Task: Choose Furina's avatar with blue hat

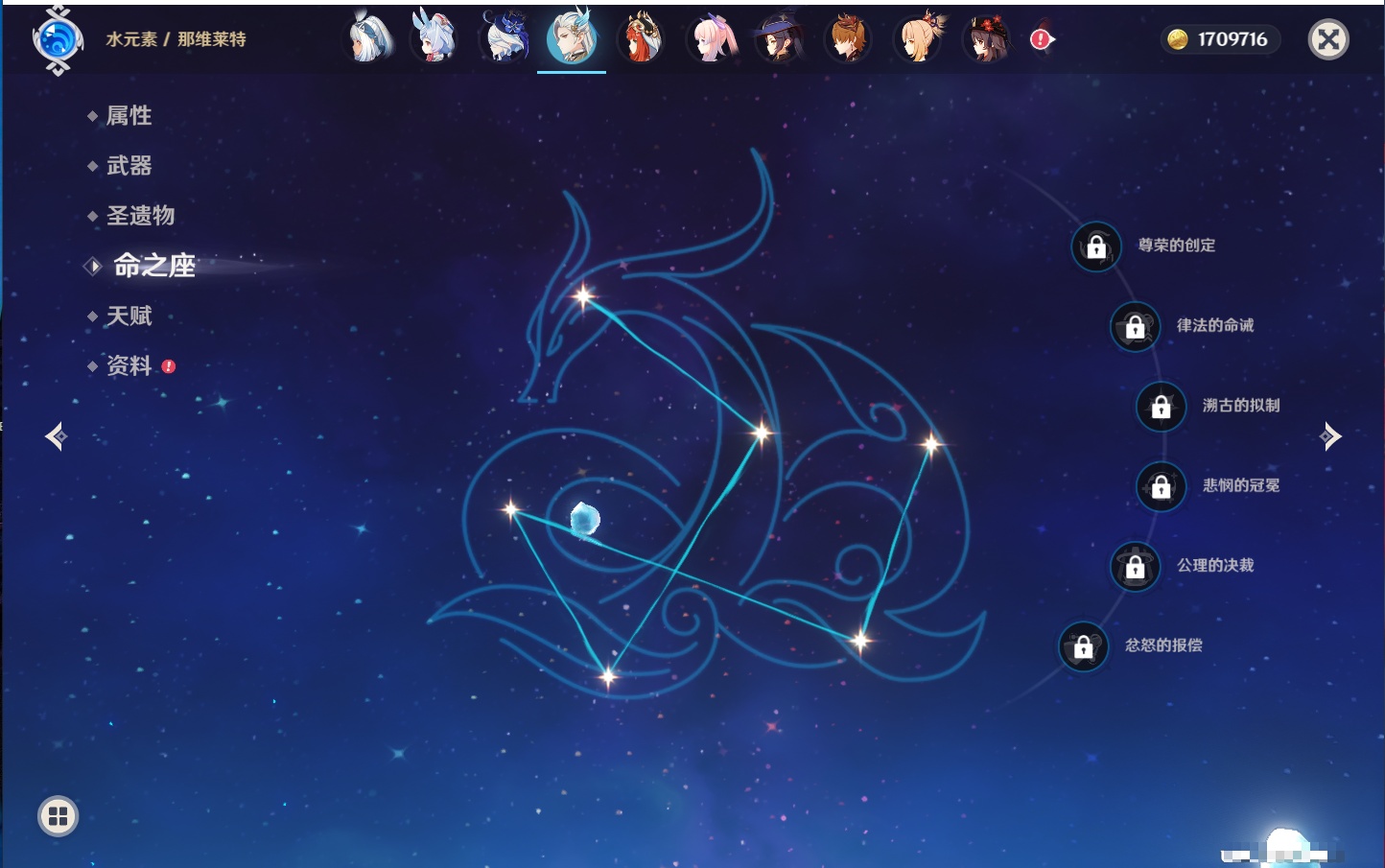Action: coord(504,39)
